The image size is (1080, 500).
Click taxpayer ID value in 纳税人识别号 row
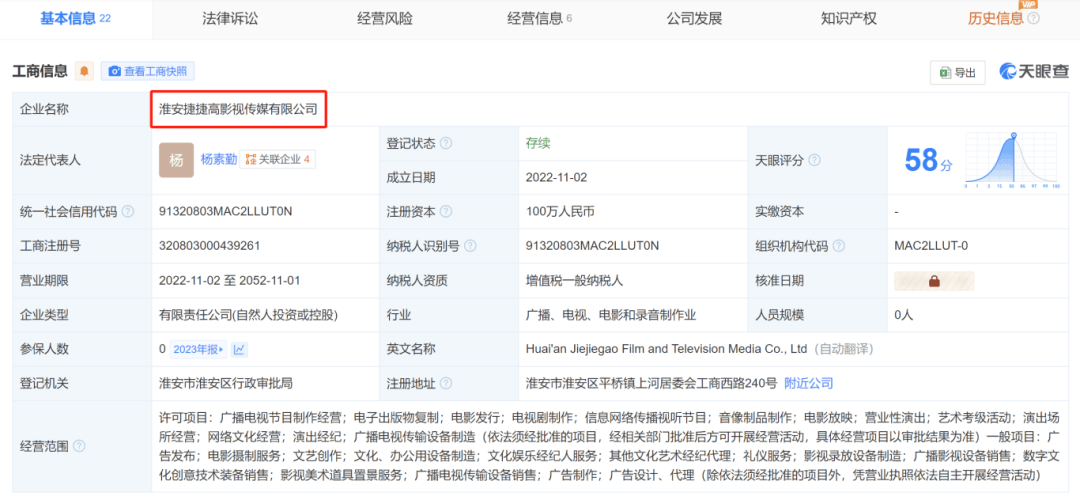pos(592,246)
